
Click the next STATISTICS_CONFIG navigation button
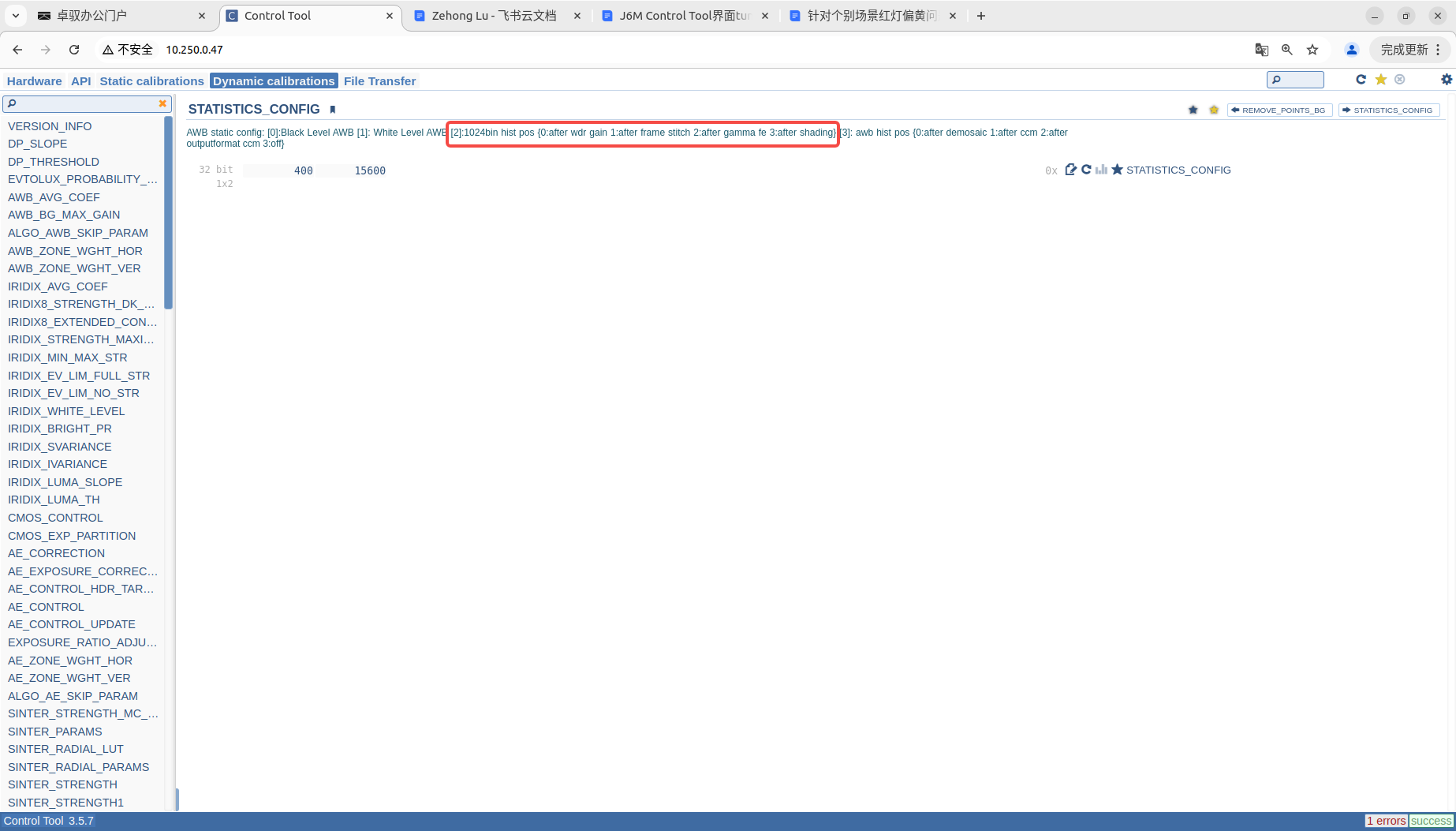pyautogui.click(x=1388, y=110)
